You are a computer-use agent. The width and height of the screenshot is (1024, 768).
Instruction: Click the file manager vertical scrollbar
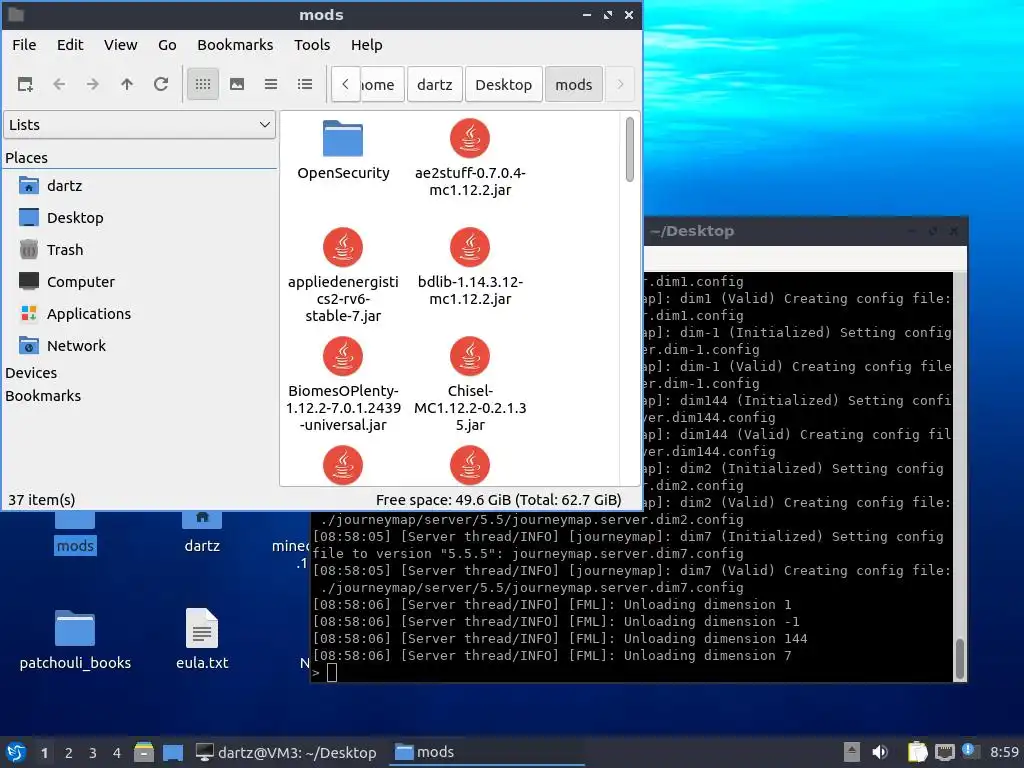tap(630, 150)
